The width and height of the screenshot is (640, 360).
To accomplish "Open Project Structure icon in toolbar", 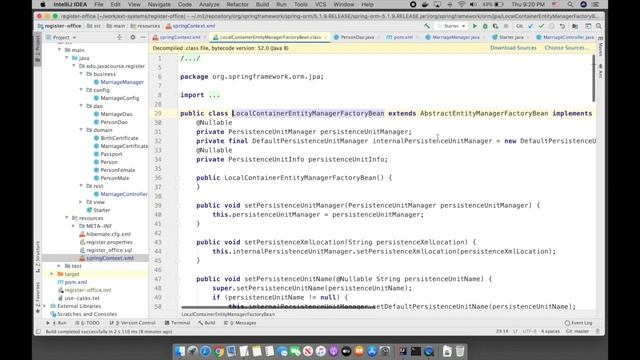I will click(x=575, y=26).
